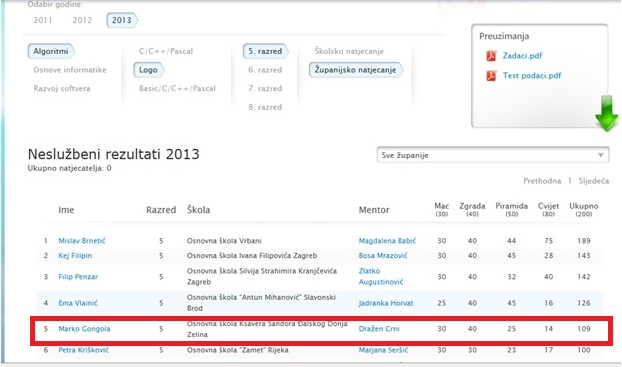Click Osnovna škola Vrbani cell

[224, 241]
